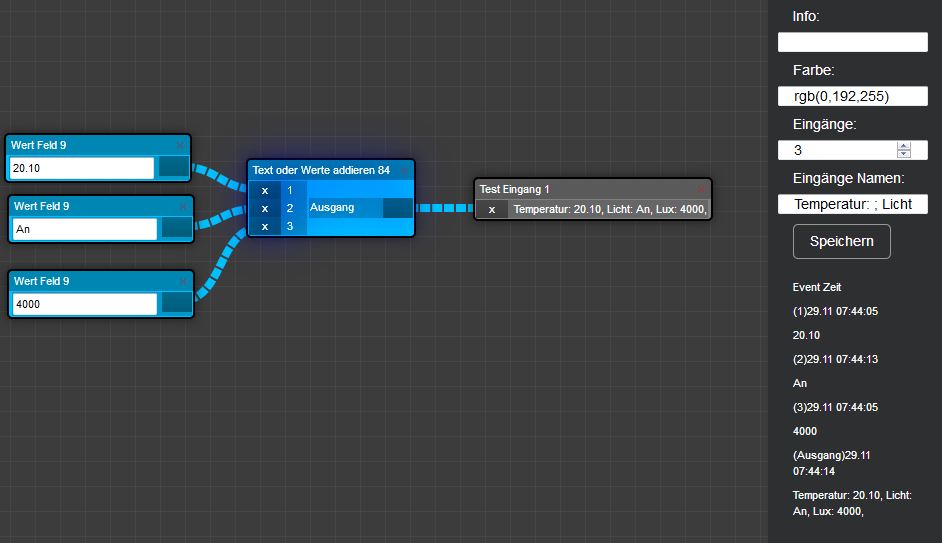Click event entry (3)29.11 07:44:05
942x543 pixels.
click(835, 407)
